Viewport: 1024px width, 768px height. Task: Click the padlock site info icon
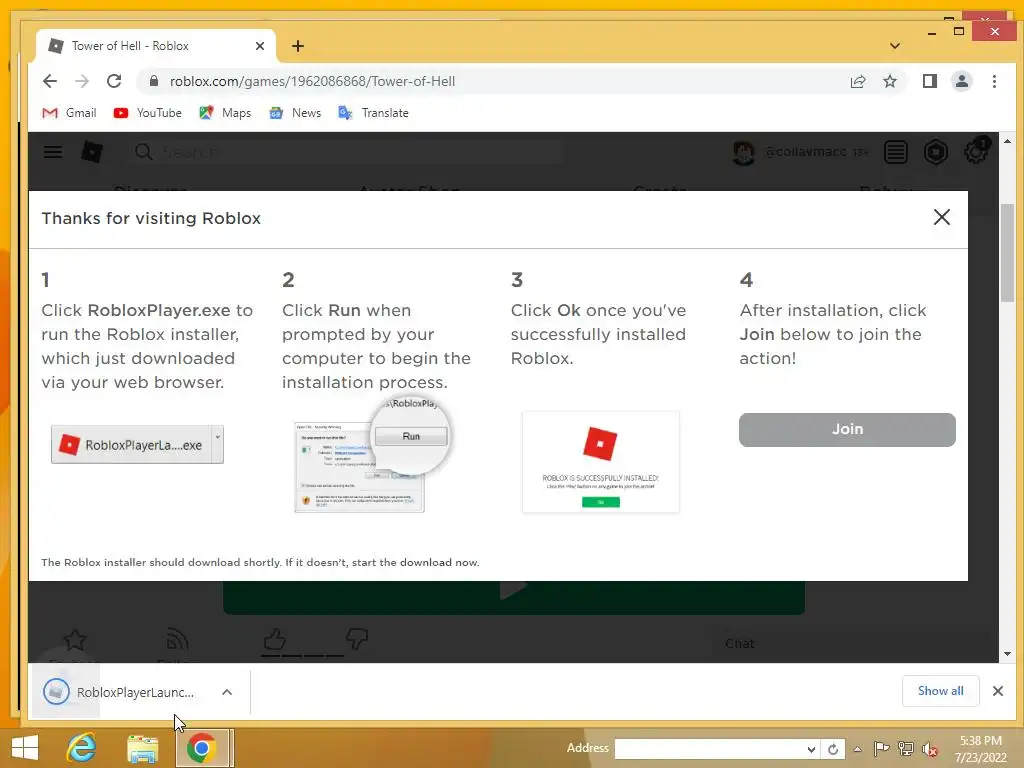tap(154, 81)
